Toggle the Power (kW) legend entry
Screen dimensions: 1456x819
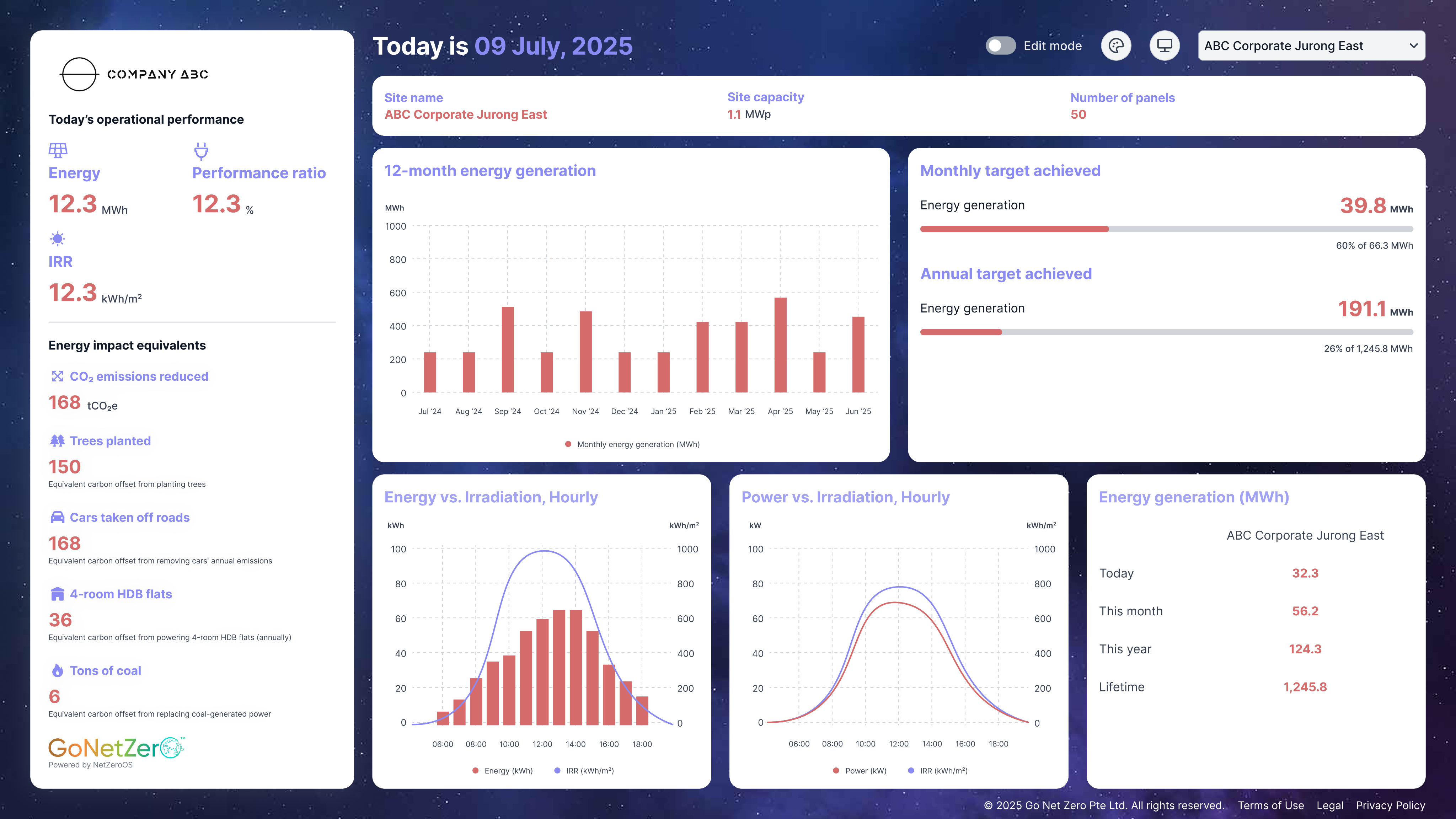(x=859, y=771)
